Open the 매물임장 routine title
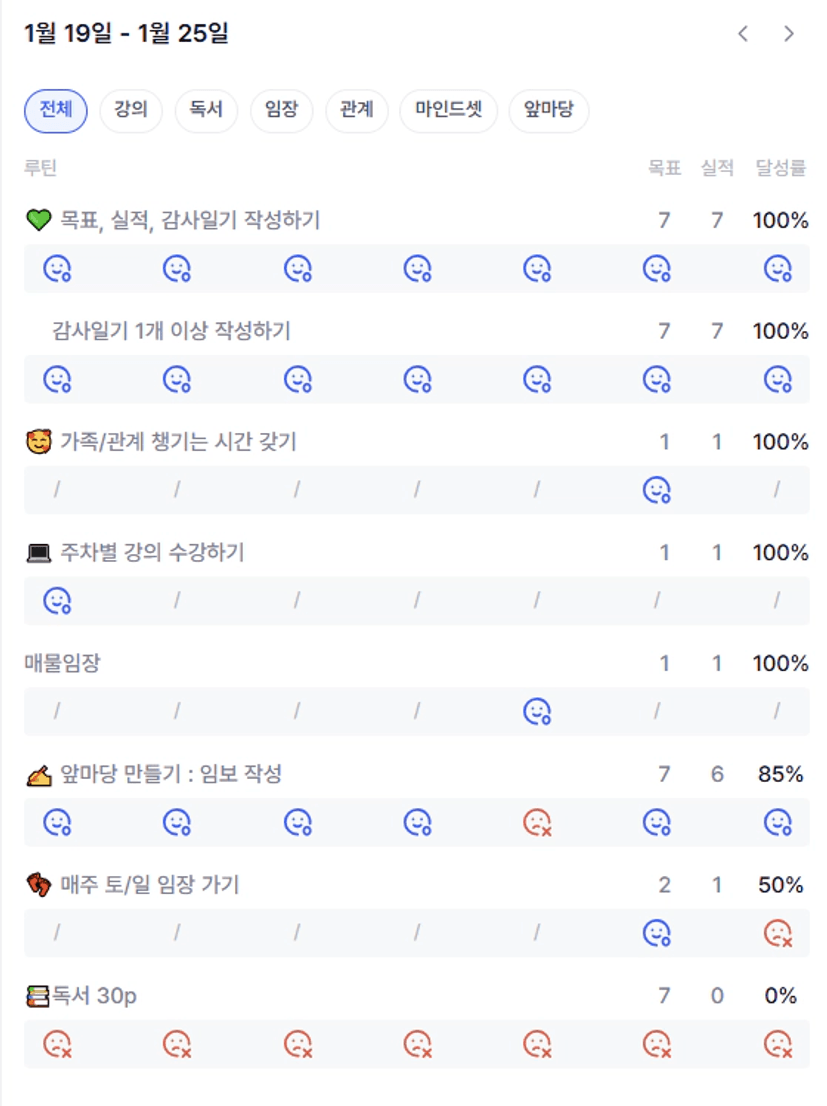Image resolution: width=827 pixels, height=1106 pixels. (x=62, y=663)
